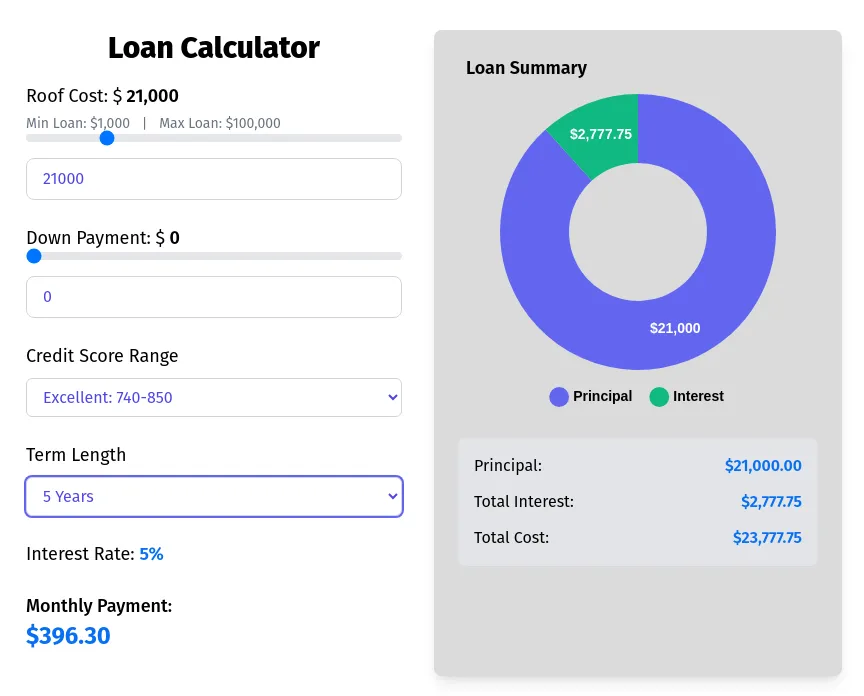The image size is (864, 696).
Task: Select the roof cost input showing 21000
Action: [x=213, y=178]
